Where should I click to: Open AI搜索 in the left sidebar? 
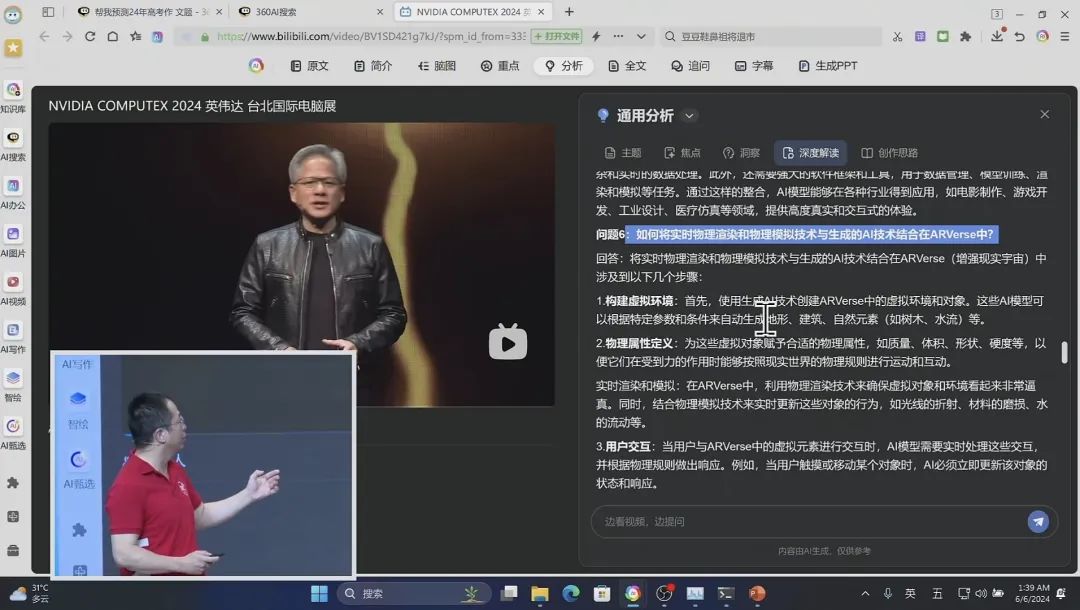coord(13,144)
